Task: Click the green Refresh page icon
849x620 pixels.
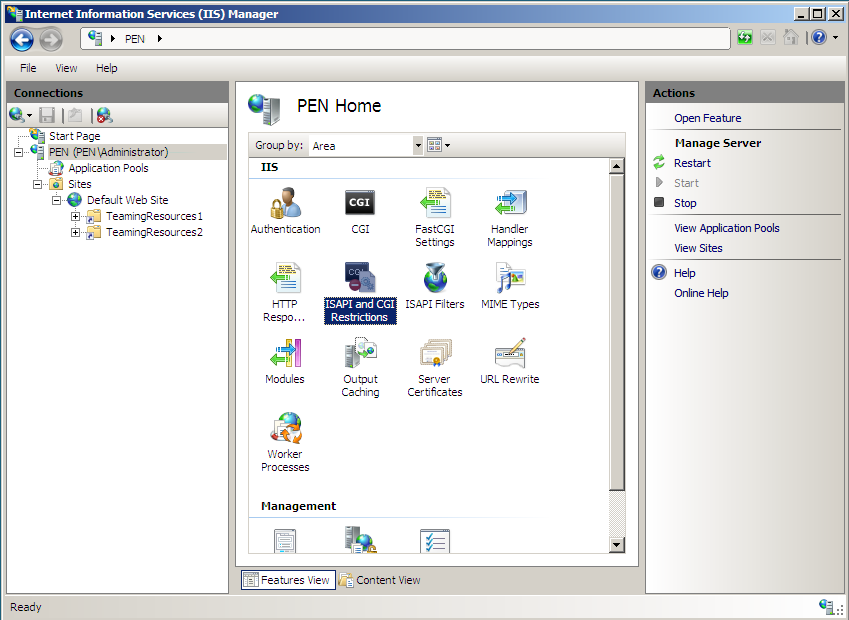Action: pos(745,37)
